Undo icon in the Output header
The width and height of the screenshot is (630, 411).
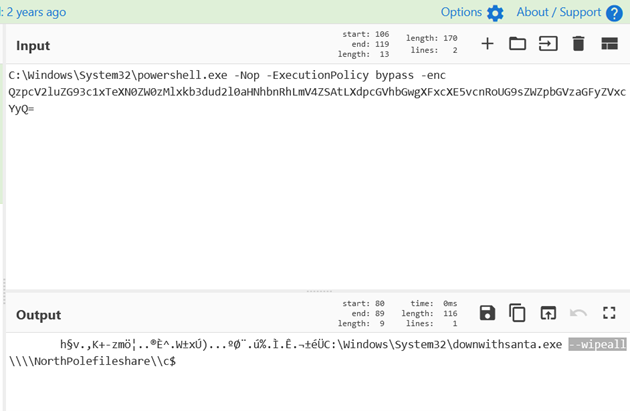tap(578, 313)
